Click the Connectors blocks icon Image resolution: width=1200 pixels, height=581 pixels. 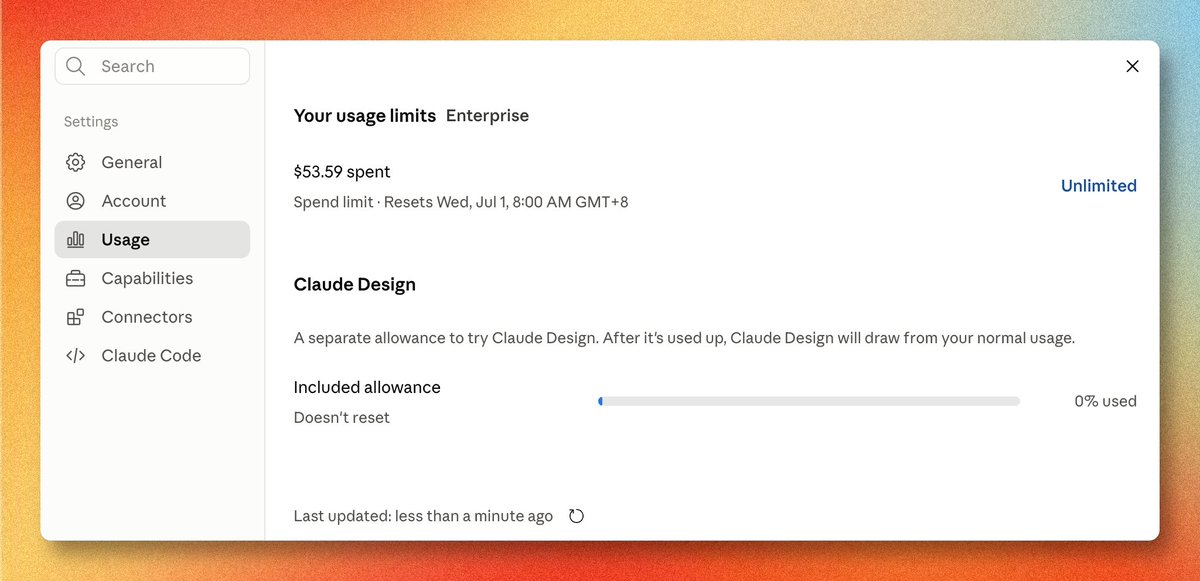tap(75, 317)
